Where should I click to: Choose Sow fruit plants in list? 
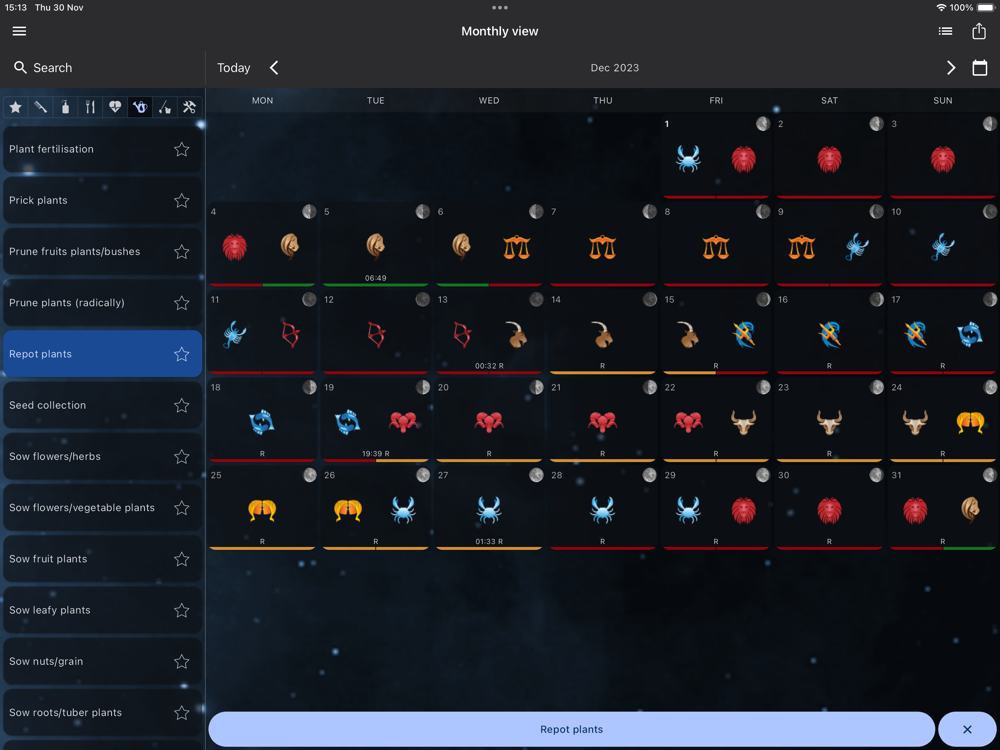click(x=103, y=559)
